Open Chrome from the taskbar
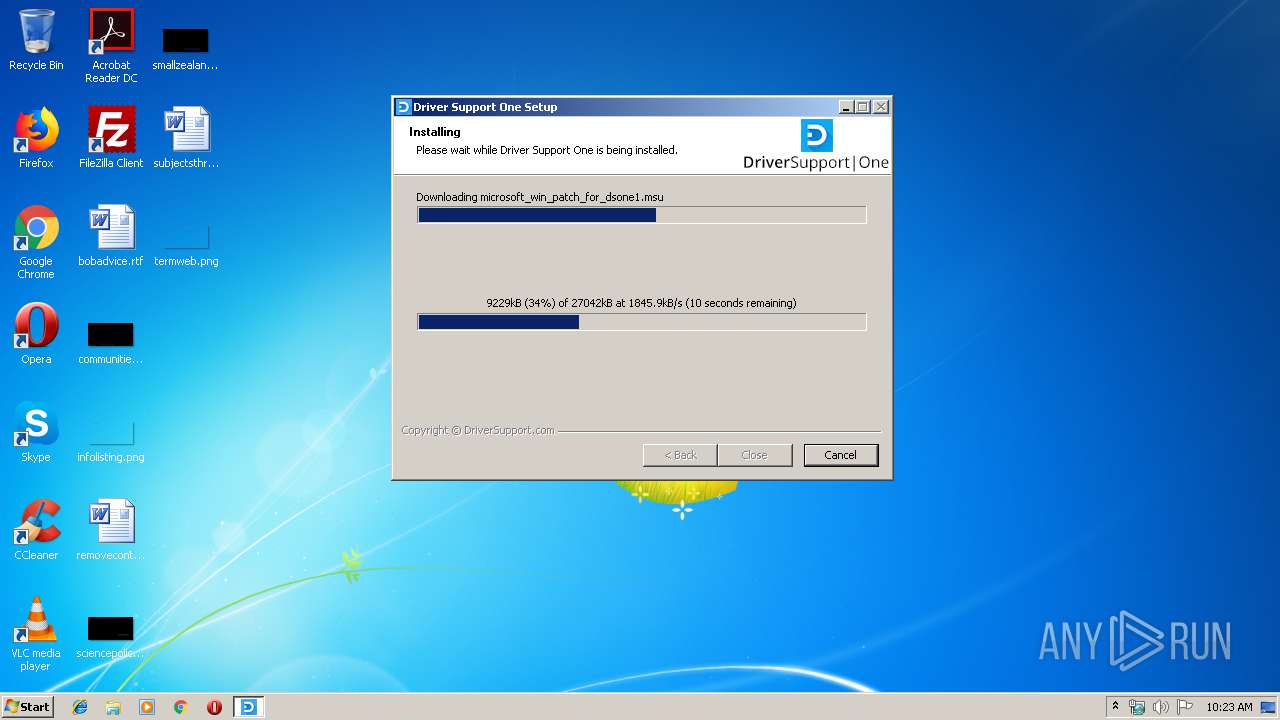 [x=180, y=707]
